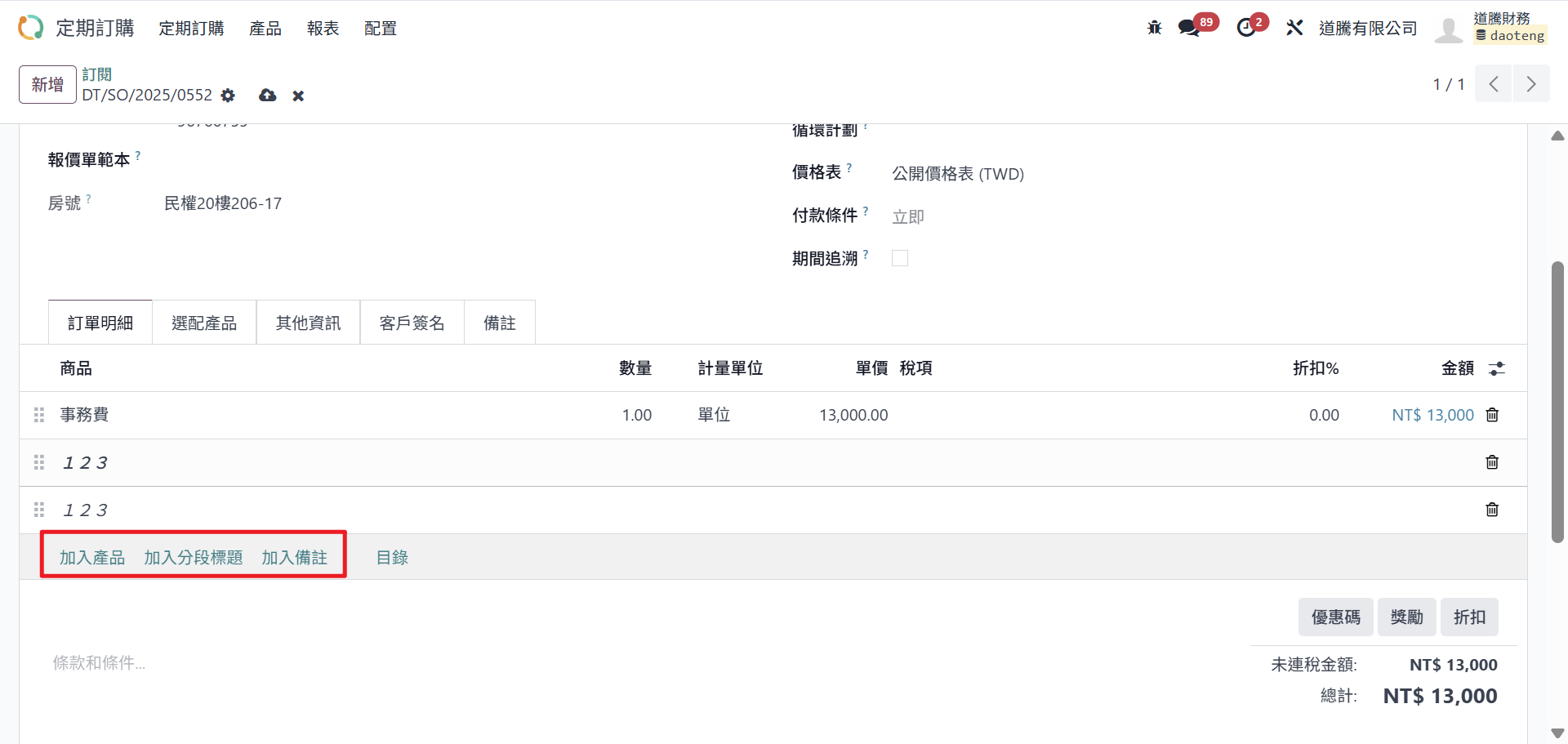Open the chat messages icon
Viewport: 1568px width, 744px height.
tap(1189, 28)
